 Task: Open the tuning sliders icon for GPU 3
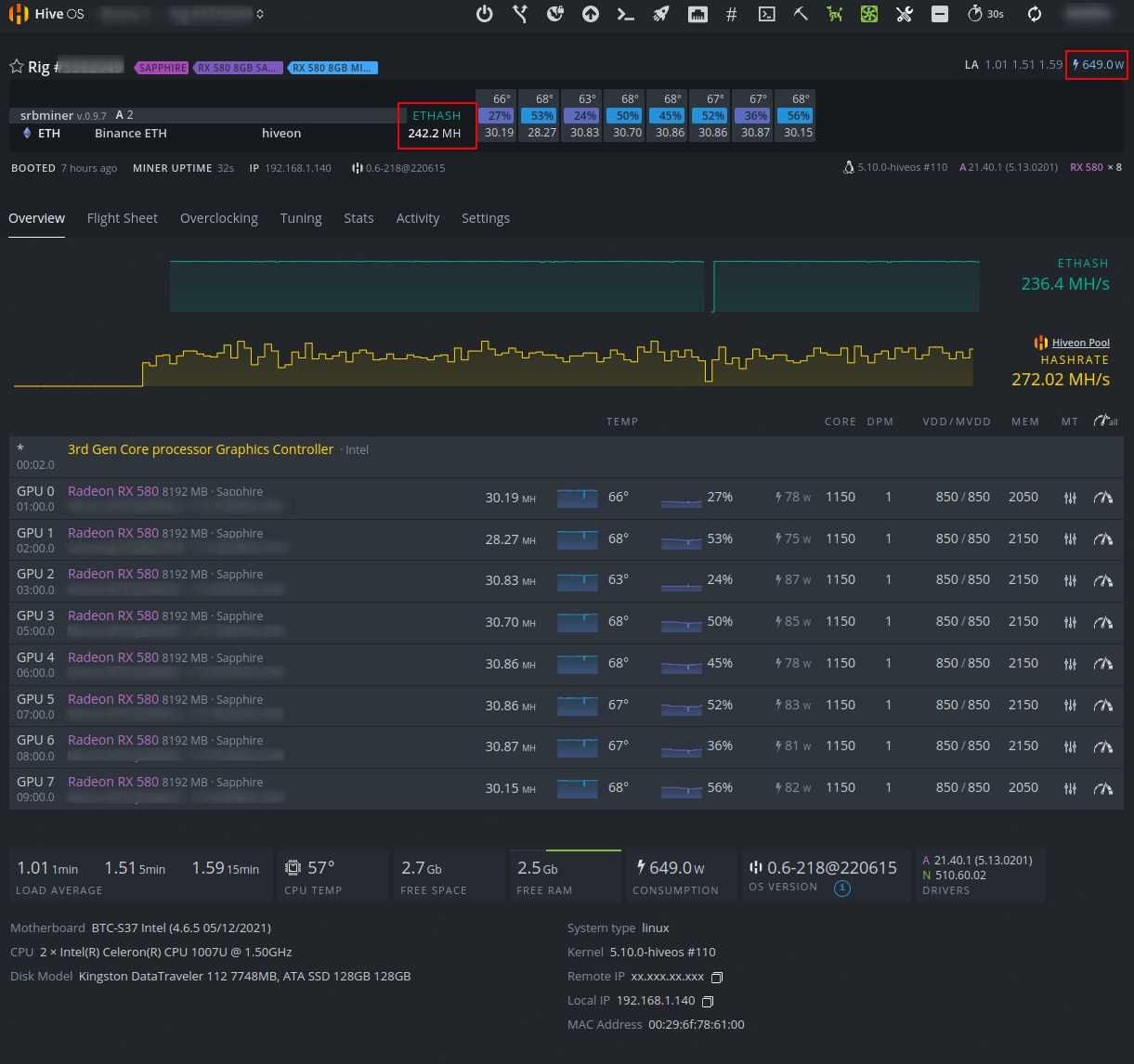pyautogui.click(x=1070, y=622)
